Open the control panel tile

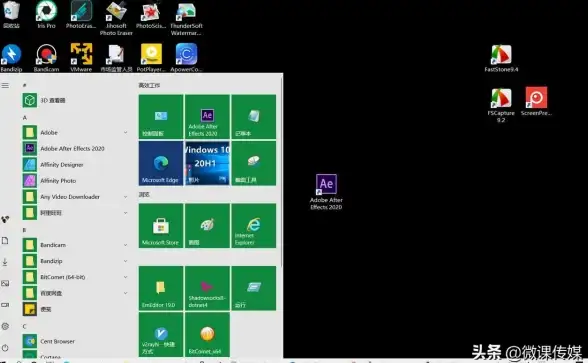(161, 117)
